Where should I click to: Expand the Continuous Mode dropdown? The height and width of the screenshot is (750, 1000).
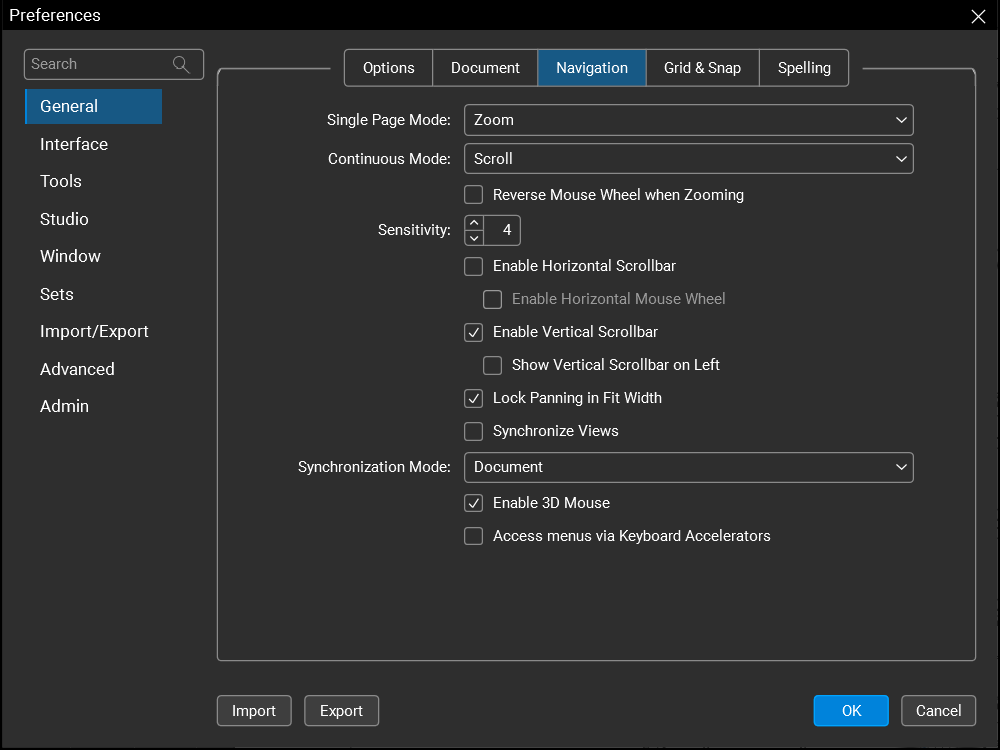click(688, 159)
